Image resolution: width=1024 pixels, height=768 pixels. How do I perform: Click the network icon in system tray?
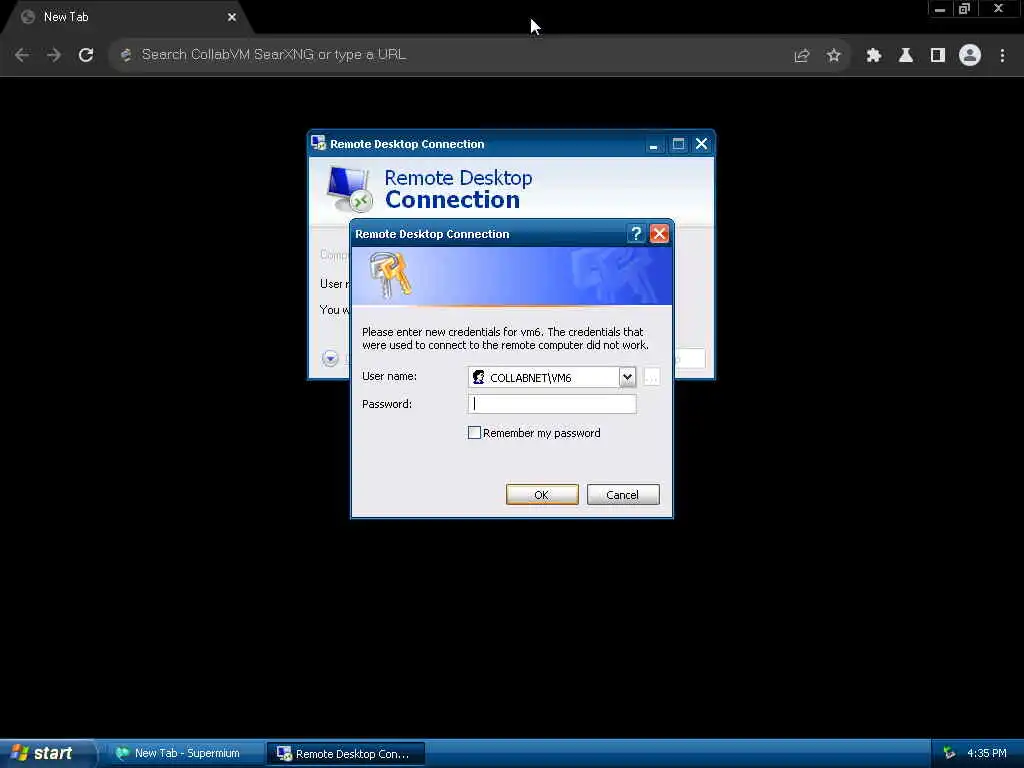pyautogui.click(x=949, y=754)
